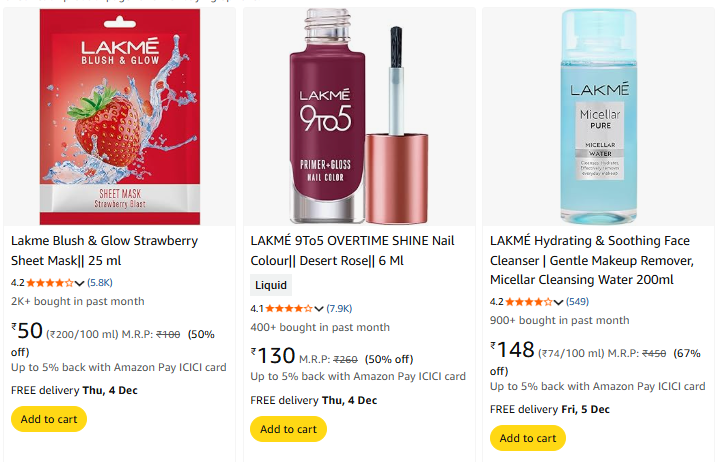The image size is (719, 462).
Task: Click the face cleanser star rating icons
Action: pos(529,302)
